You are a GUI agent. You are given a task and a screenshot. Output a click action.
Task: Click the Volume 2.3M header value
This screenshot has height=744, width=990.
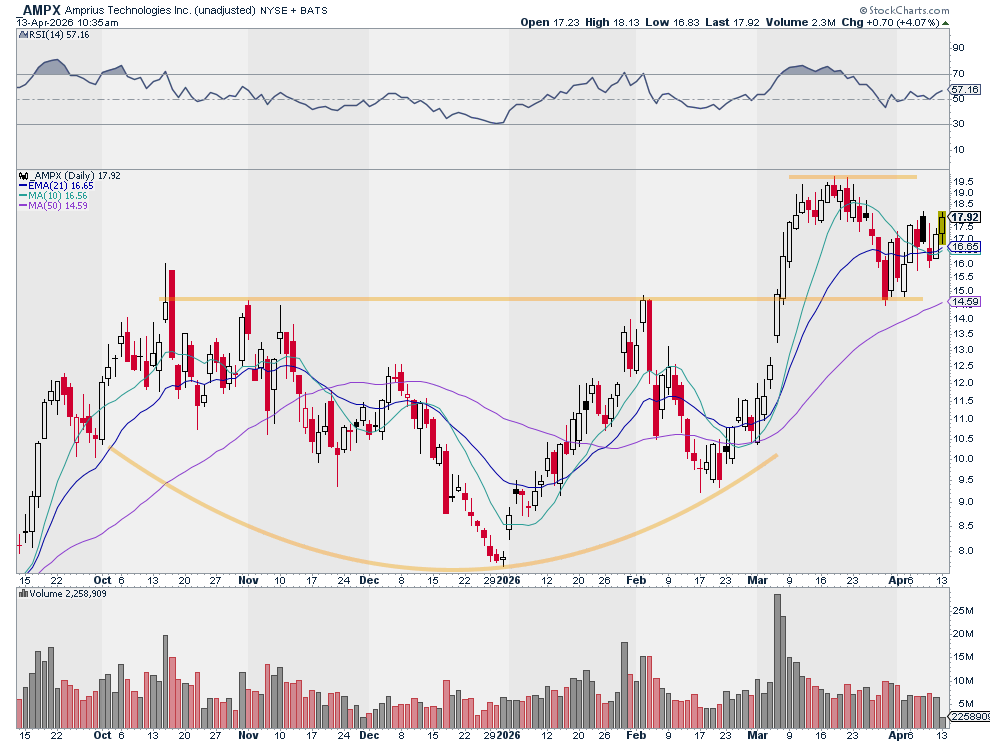click(801, 22)
